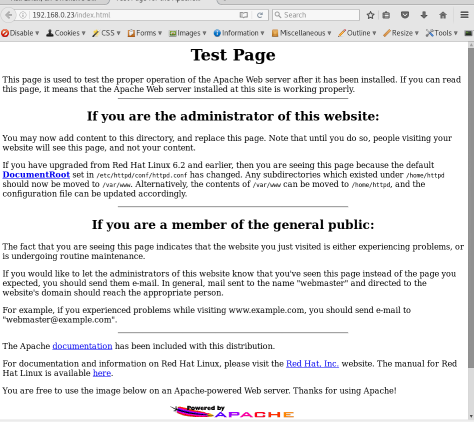This screenshot has width=474, height=422.
Task: Open the Miscellaneous dropdown menu
Action: 301,33
